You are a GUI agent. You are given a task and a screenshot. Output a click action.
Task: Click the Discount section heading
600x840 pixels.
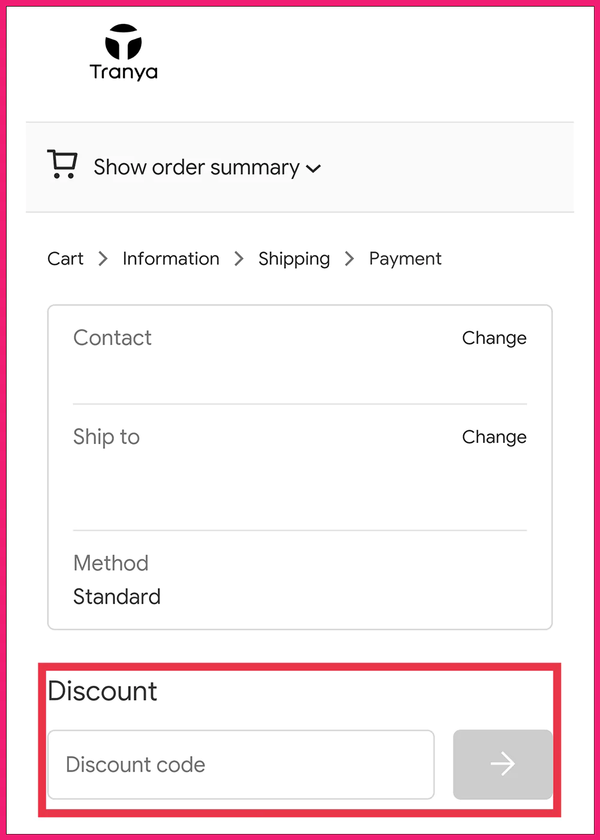click(x=102, y=691)
